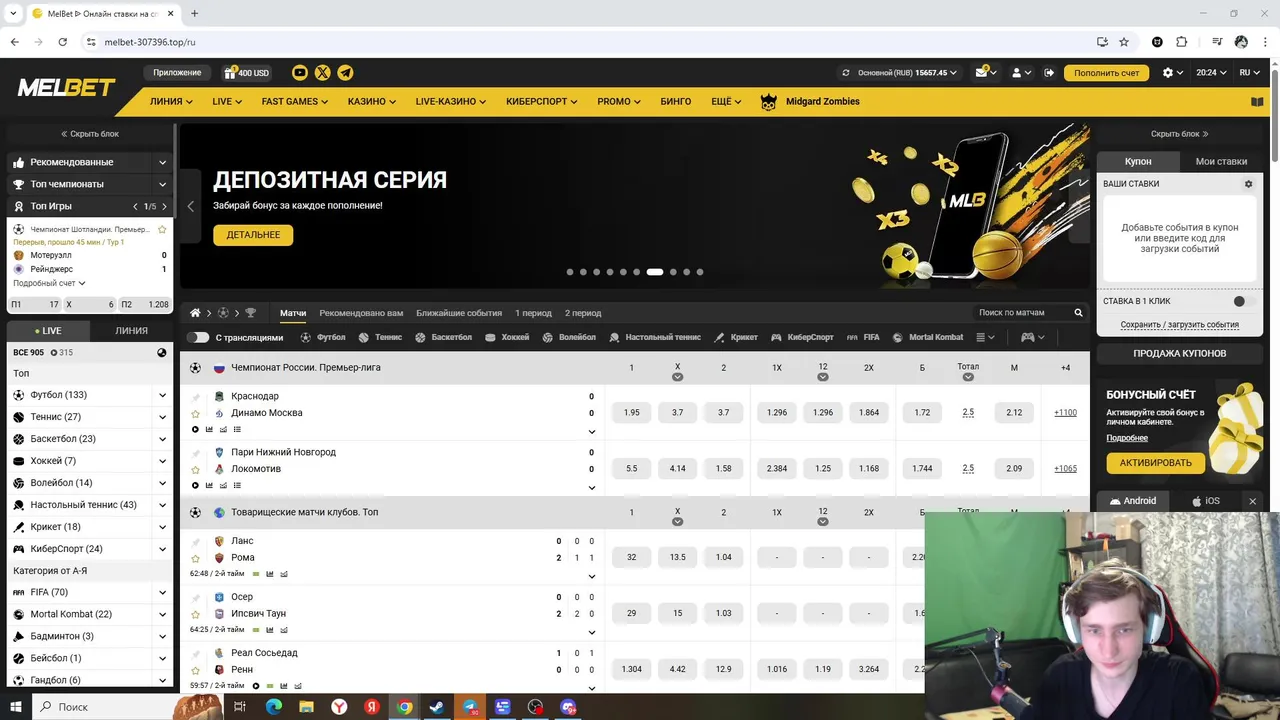
Task: Open the rules book icon in the yellow bar
Action: click(x=1257, y=101)
